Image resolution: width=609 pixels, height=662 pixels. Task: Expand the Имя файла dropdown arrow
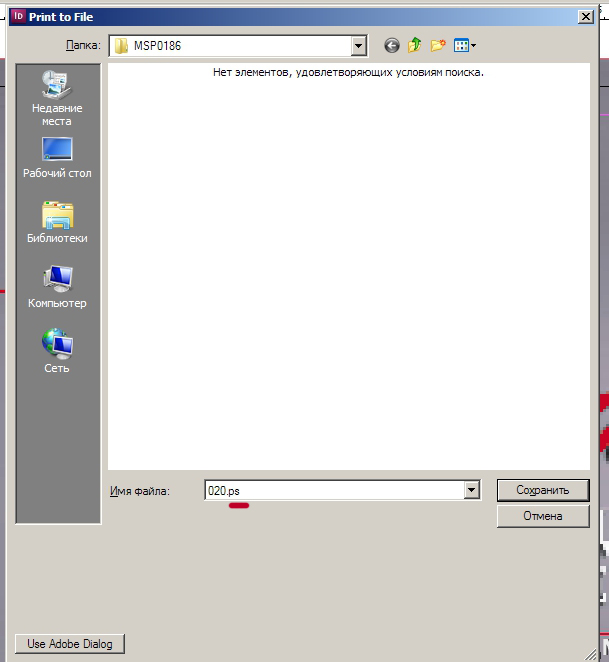[472, 490]
